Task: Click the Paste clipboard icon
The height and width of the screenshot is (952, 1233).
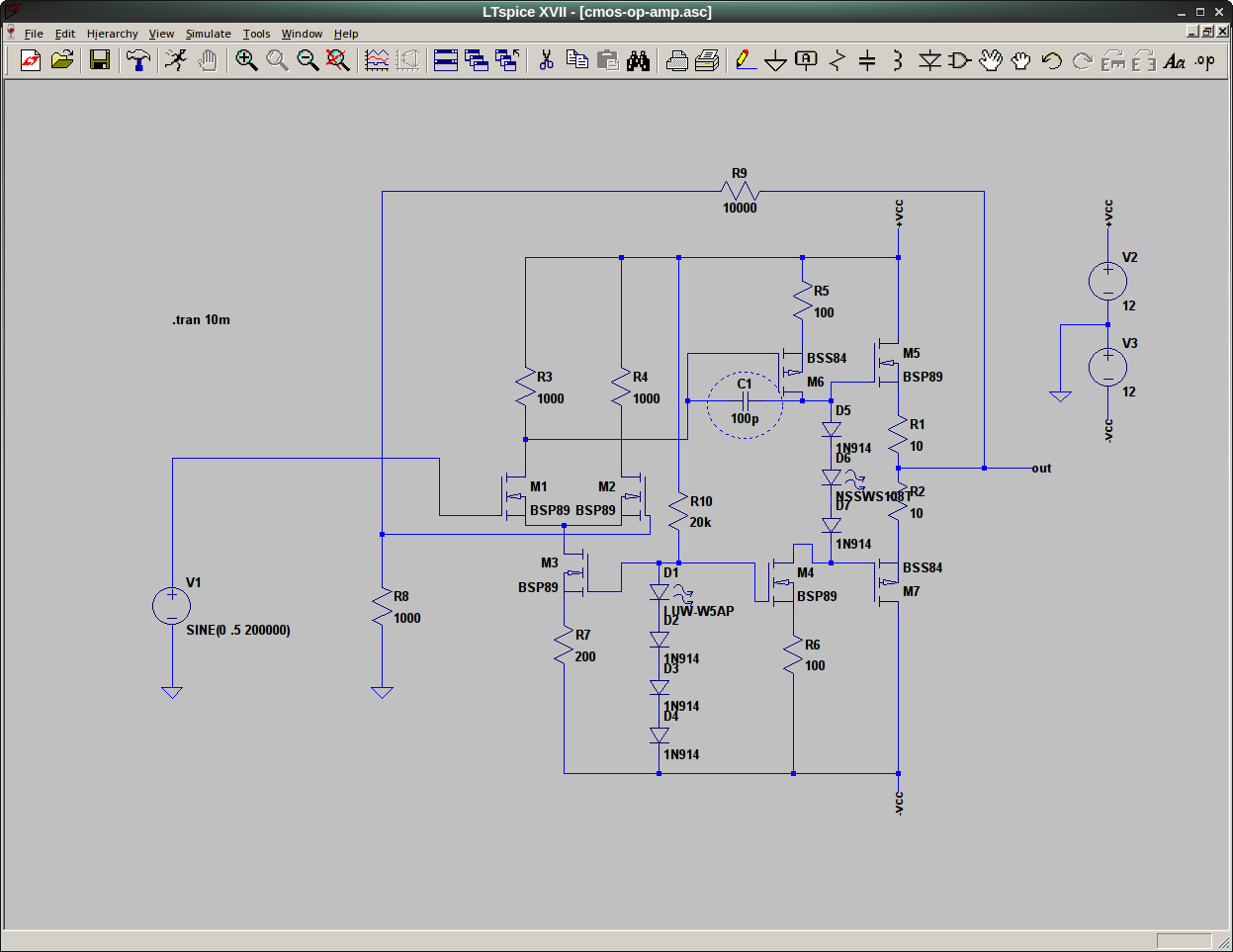Action: pyautogui.click(x=608, y=60)
